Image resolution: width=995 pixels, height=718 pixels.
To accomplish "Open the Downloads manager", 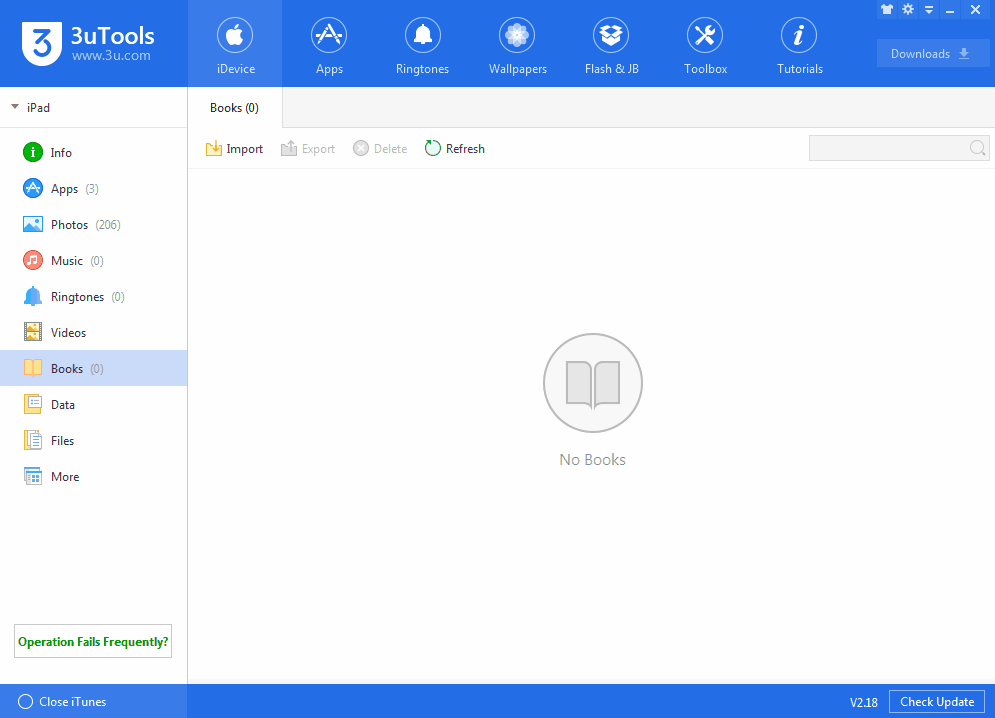I will (x=933, y=53).
